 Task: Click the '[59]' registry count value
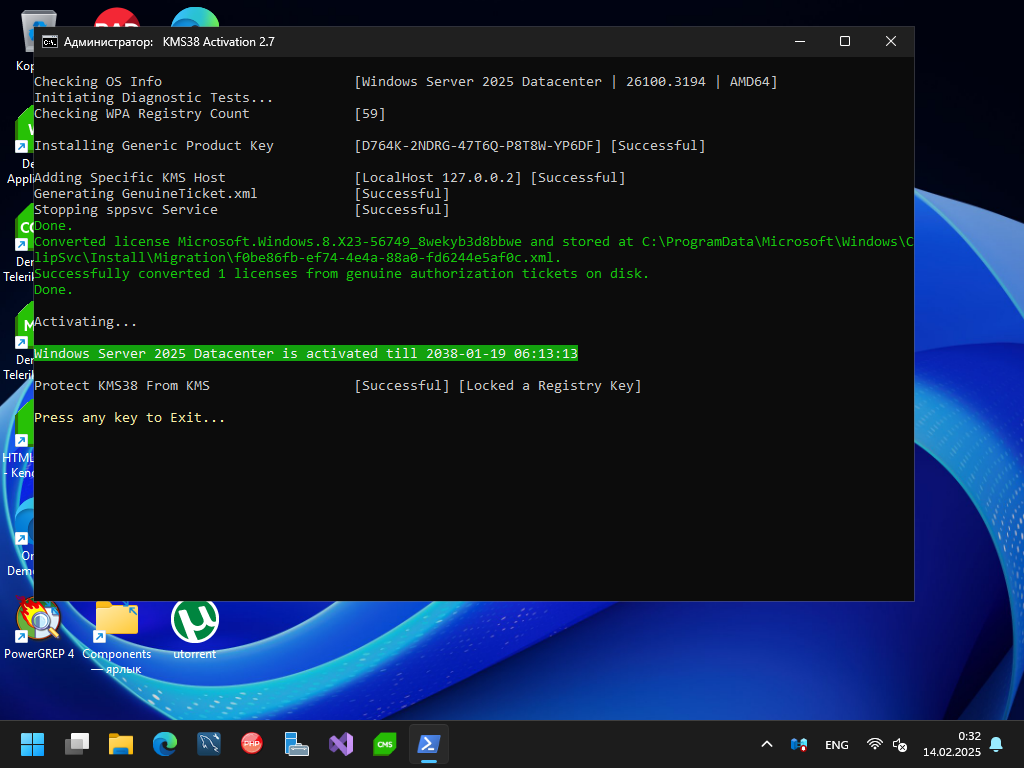tap(370, 114)
